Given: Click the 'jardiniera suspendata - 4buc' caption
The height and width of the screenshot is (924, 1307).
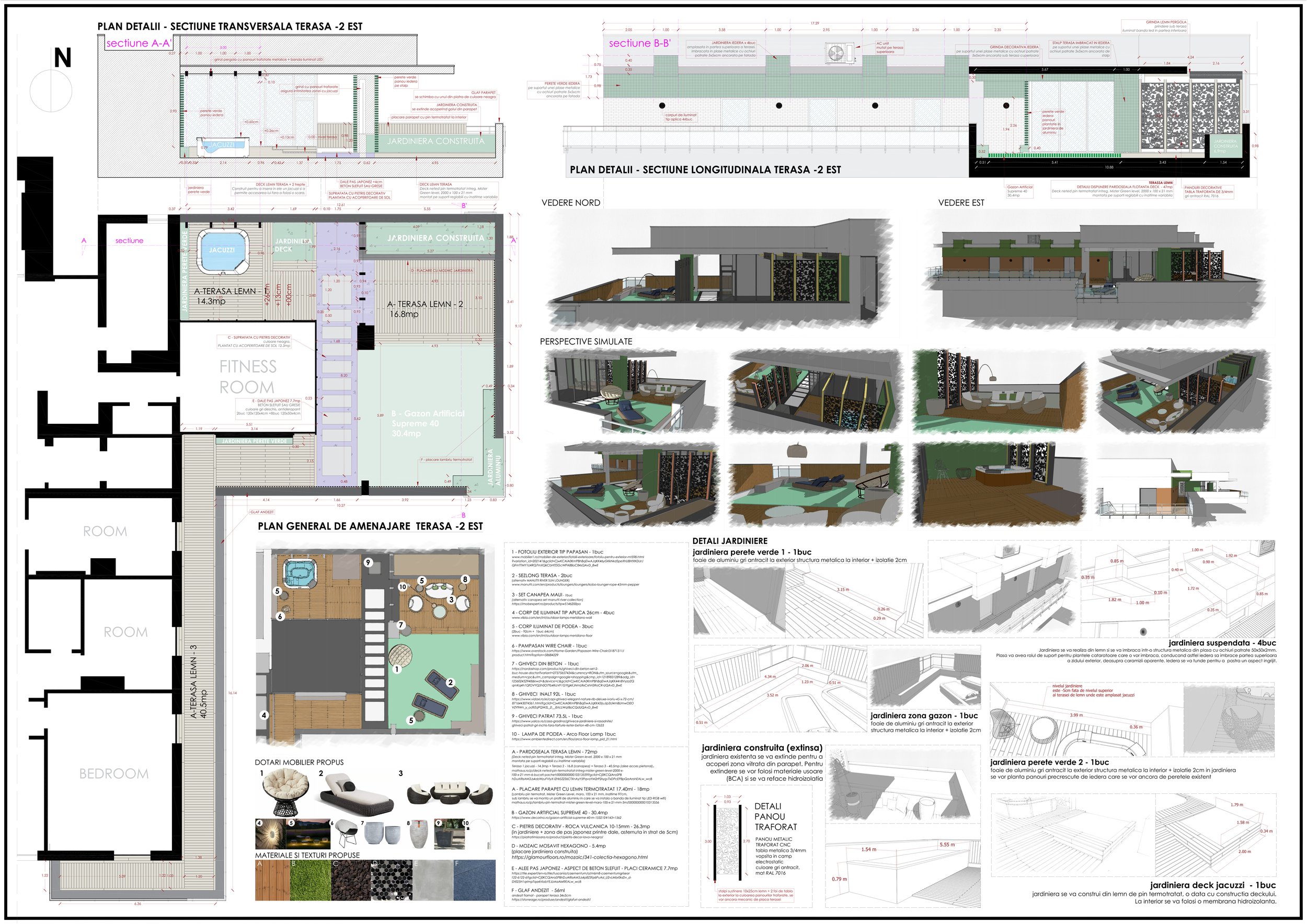Looking at the screenshot, I should pyautogui.click(x=1222, y=643).
